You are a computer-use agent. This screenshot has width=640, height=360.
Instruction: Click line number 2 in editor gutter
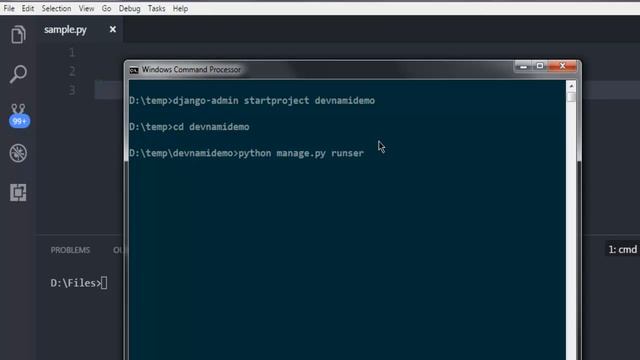click(72, 71)
